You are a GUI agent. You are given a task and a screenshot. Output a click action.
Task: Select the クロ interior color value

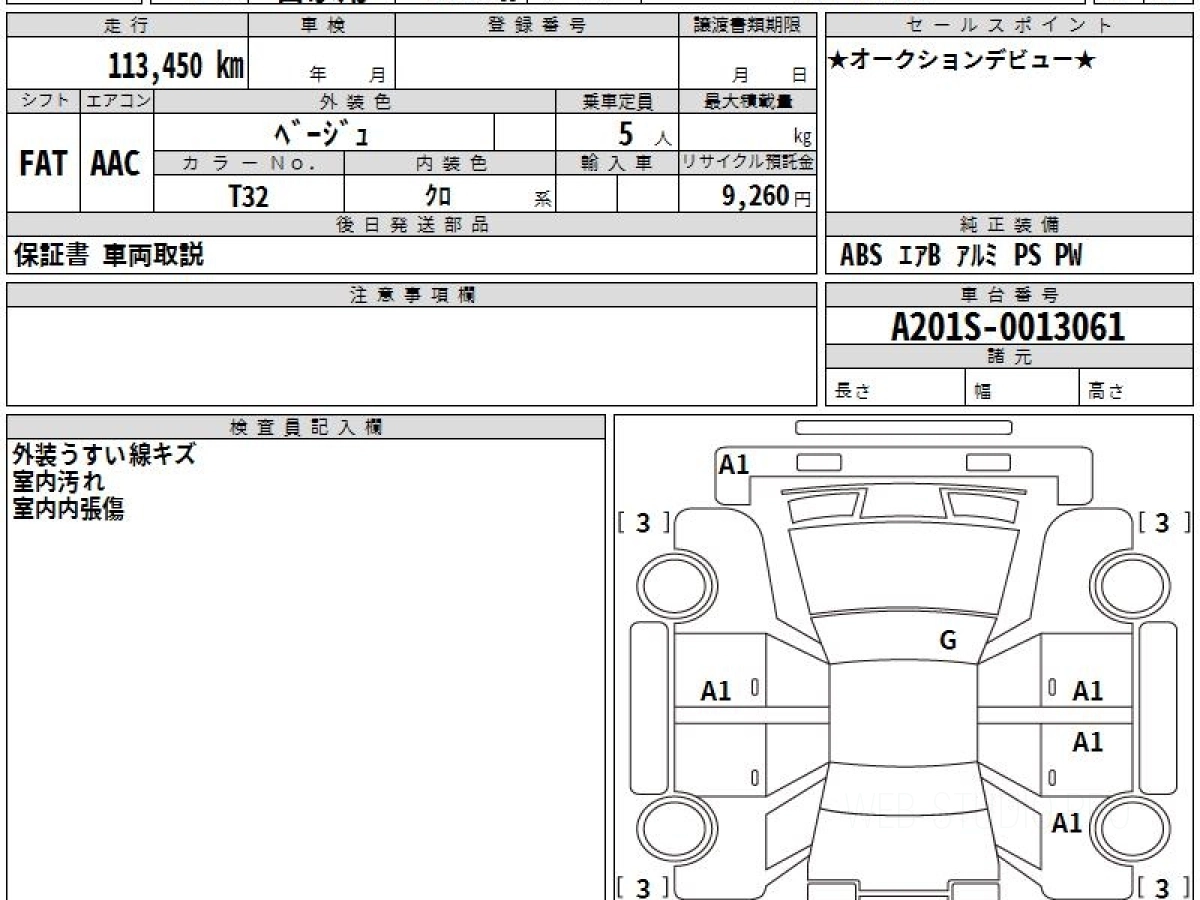click(x=438, y=197)
